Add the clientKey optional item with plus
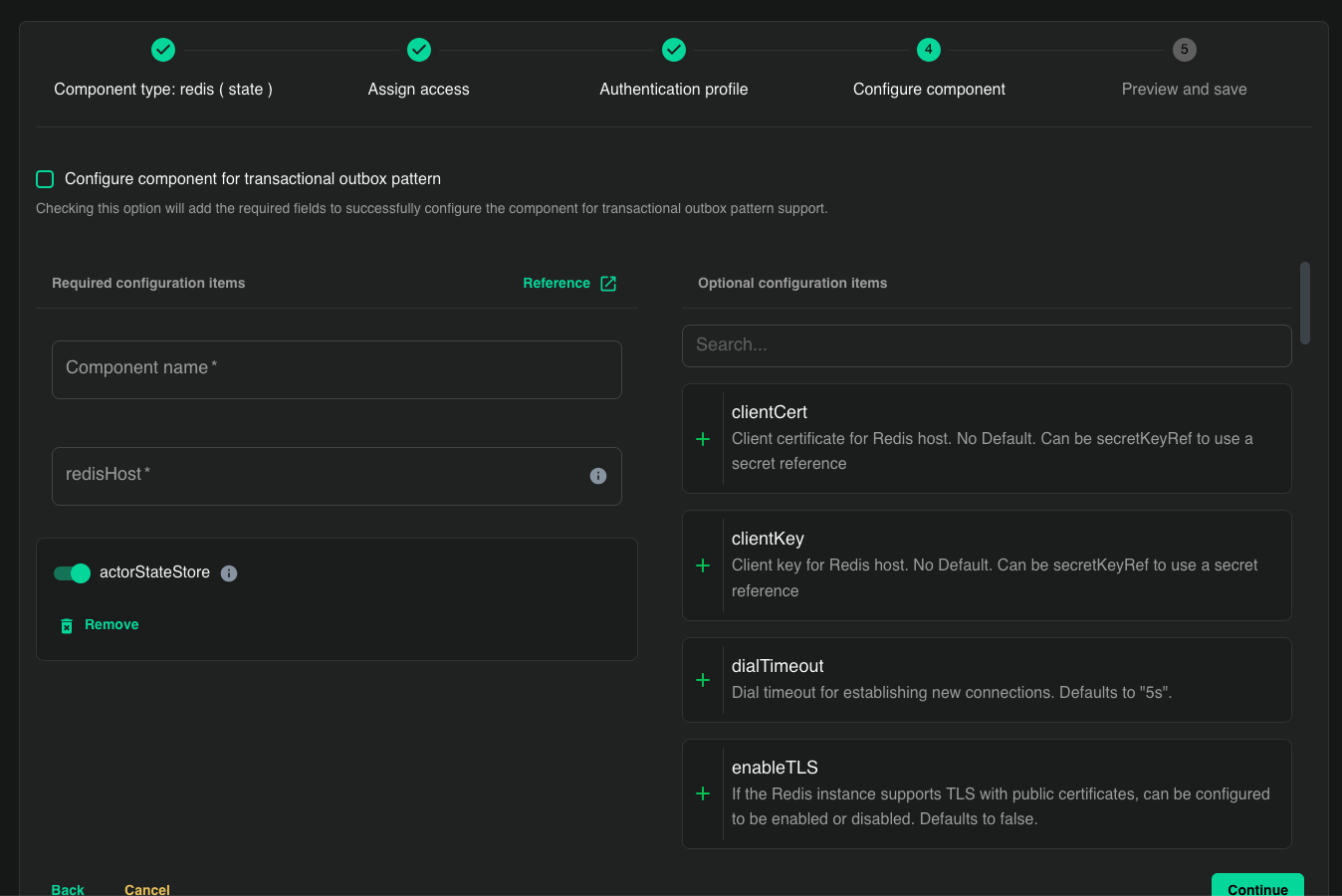This screenshot has width=1342, height=896. click(x=703, y=565)
